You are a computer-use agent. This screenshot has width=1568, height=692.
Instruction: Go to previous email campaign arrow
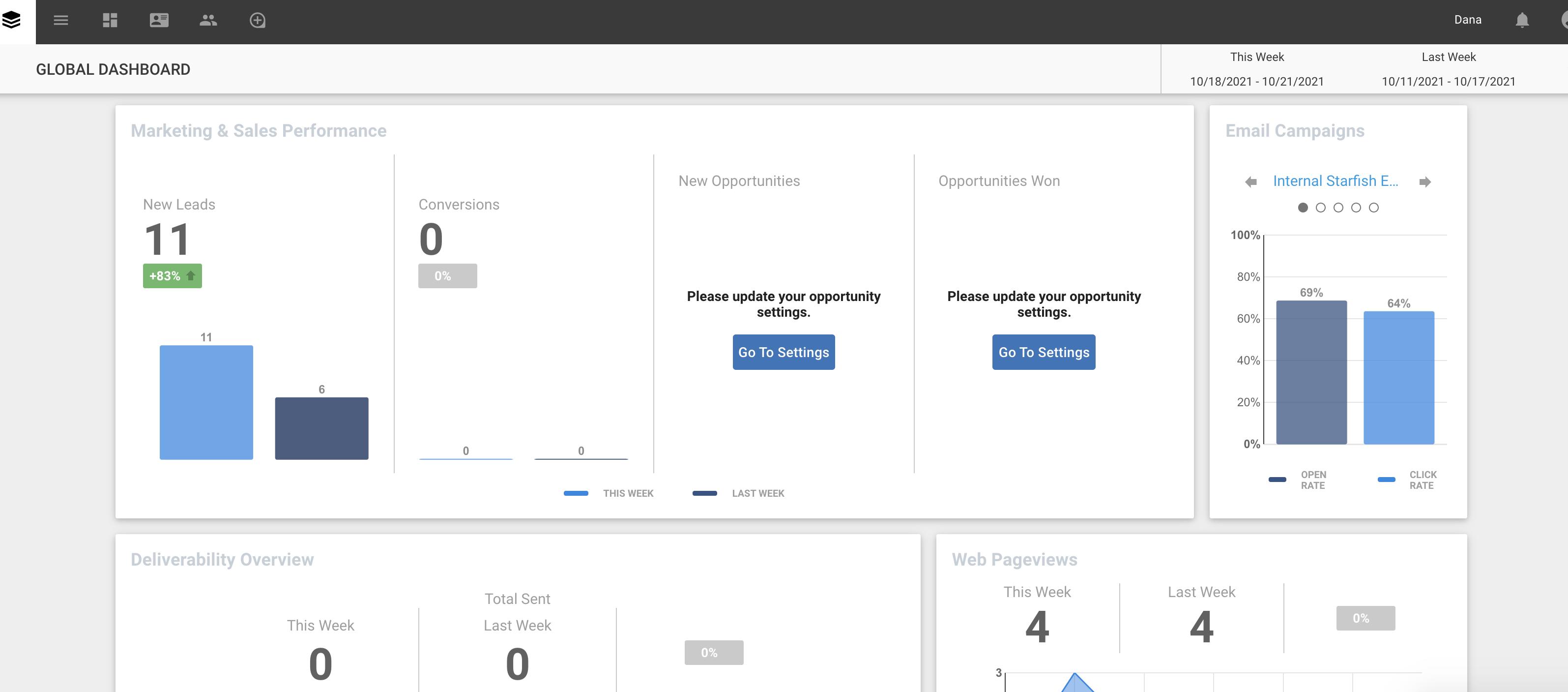pos(1251,181)
